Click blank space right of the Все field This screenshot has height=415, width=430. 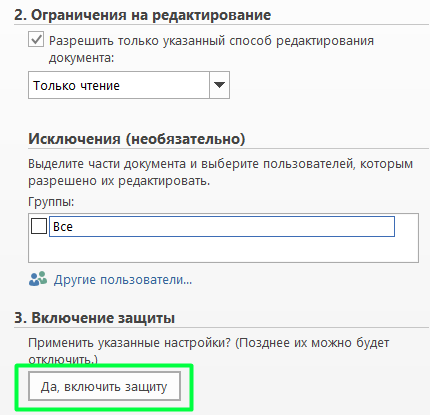click(x=406, y=226)
